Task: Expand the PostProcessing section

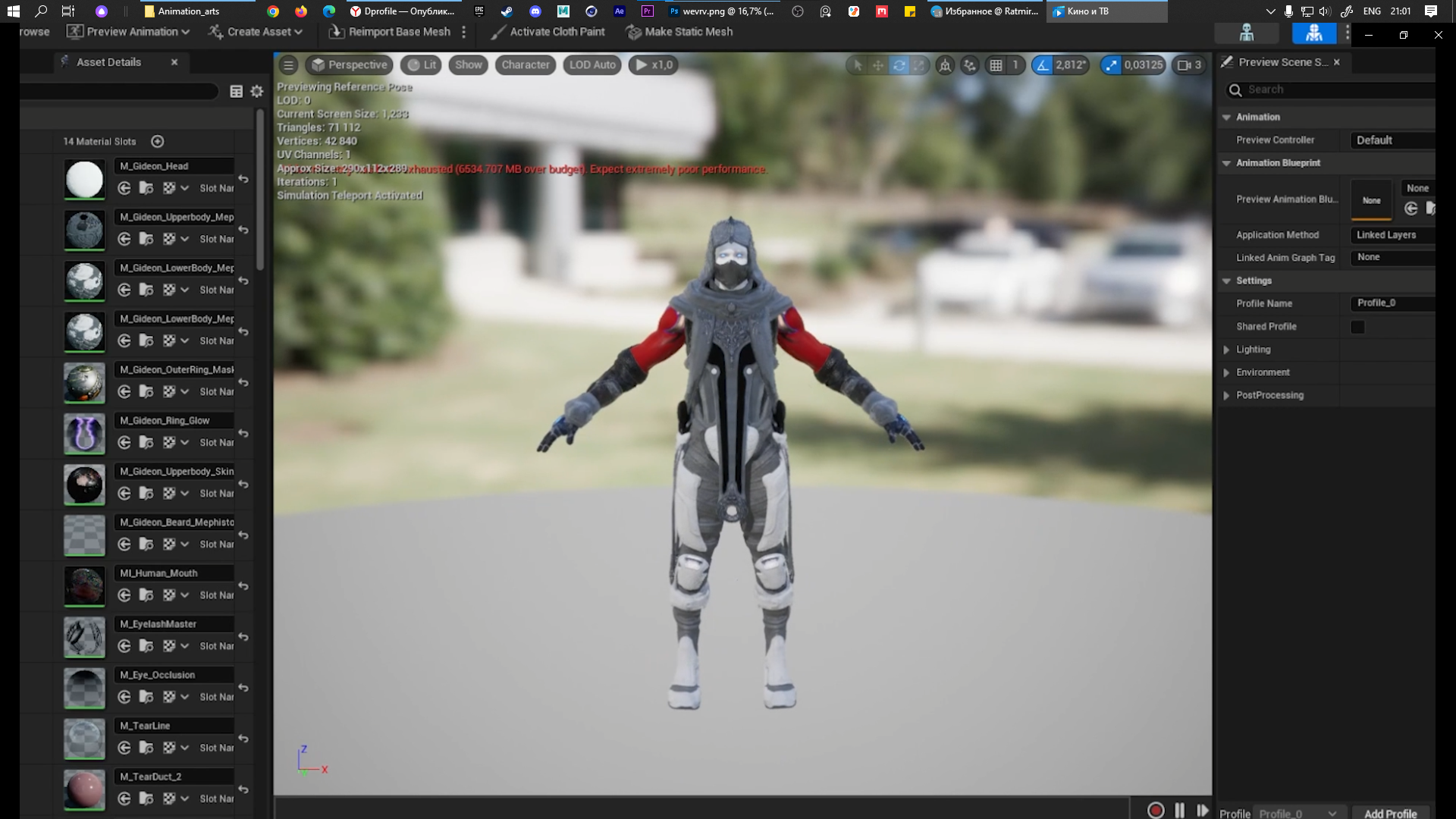Action: coord(1226,396)
